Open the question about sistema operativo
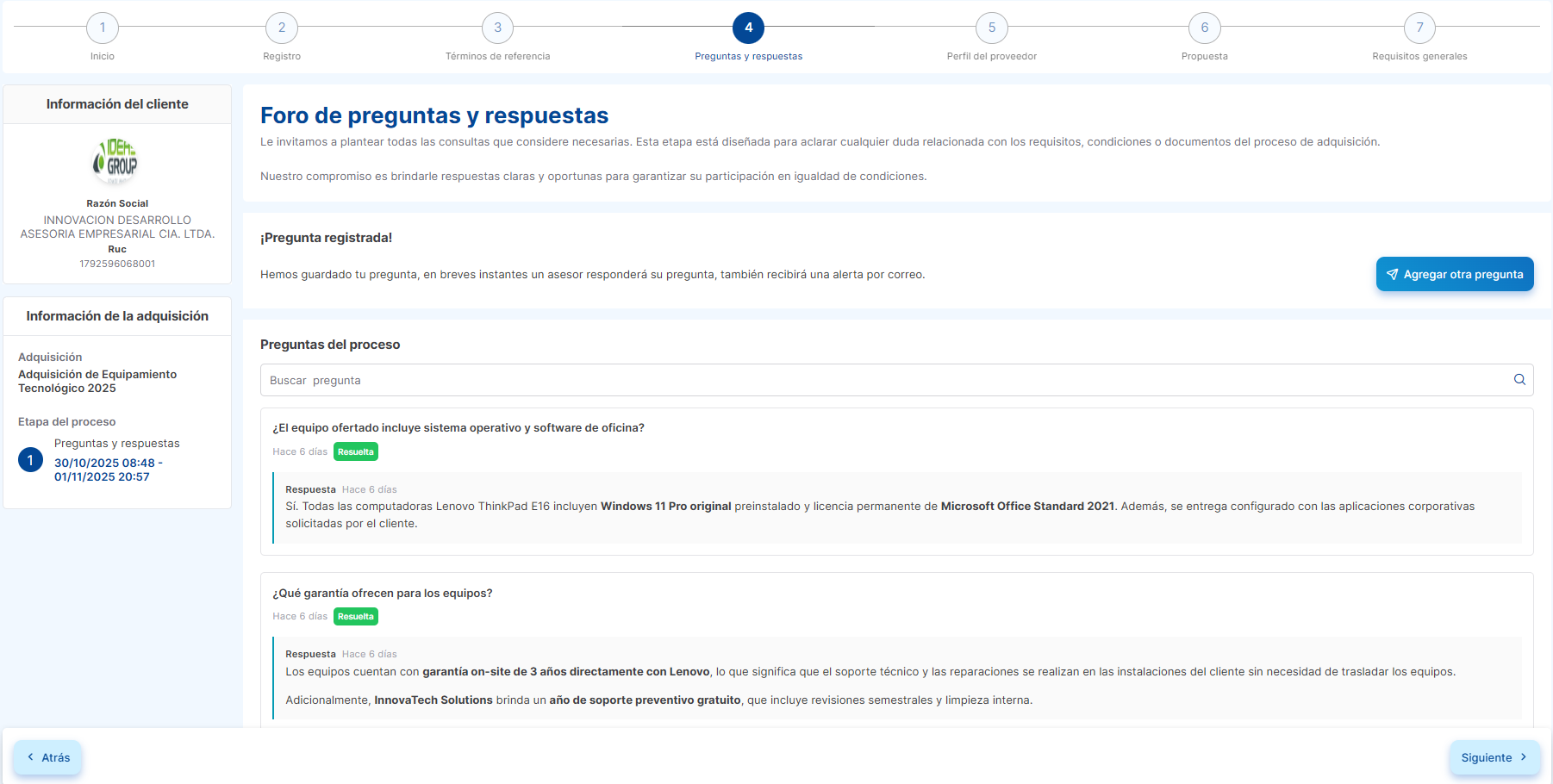This screenshot has width=1553, height=784. [458, 428]
